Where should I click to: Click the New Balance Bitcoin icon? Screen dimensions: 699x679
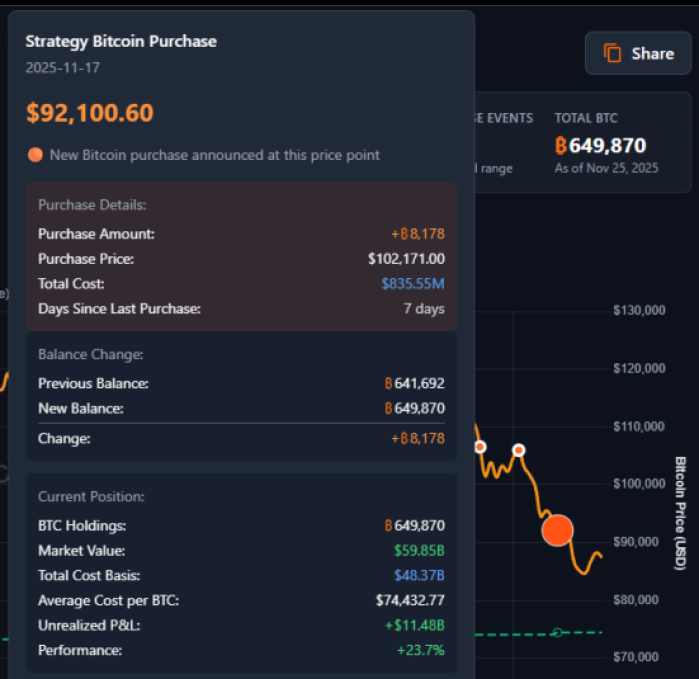point(389,408)
